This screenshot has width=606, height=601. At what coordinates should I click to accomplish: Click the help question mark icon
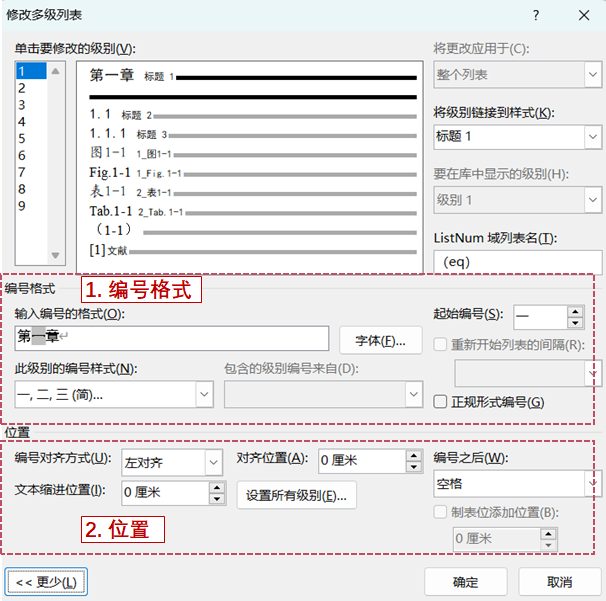[536, 15]
